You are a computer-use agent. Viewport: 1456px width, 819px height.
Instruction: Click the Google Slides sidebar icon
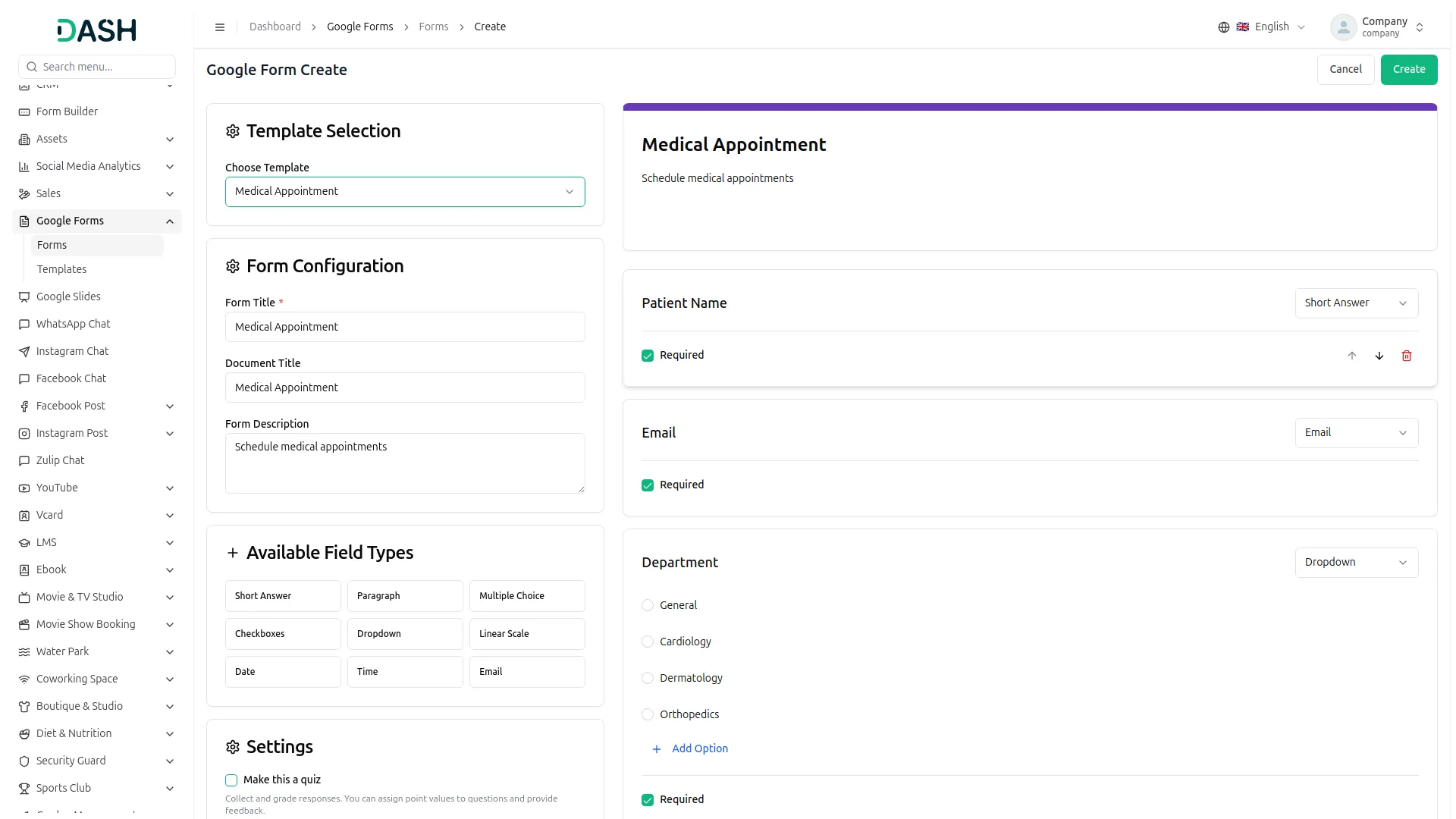click(24, 297)
